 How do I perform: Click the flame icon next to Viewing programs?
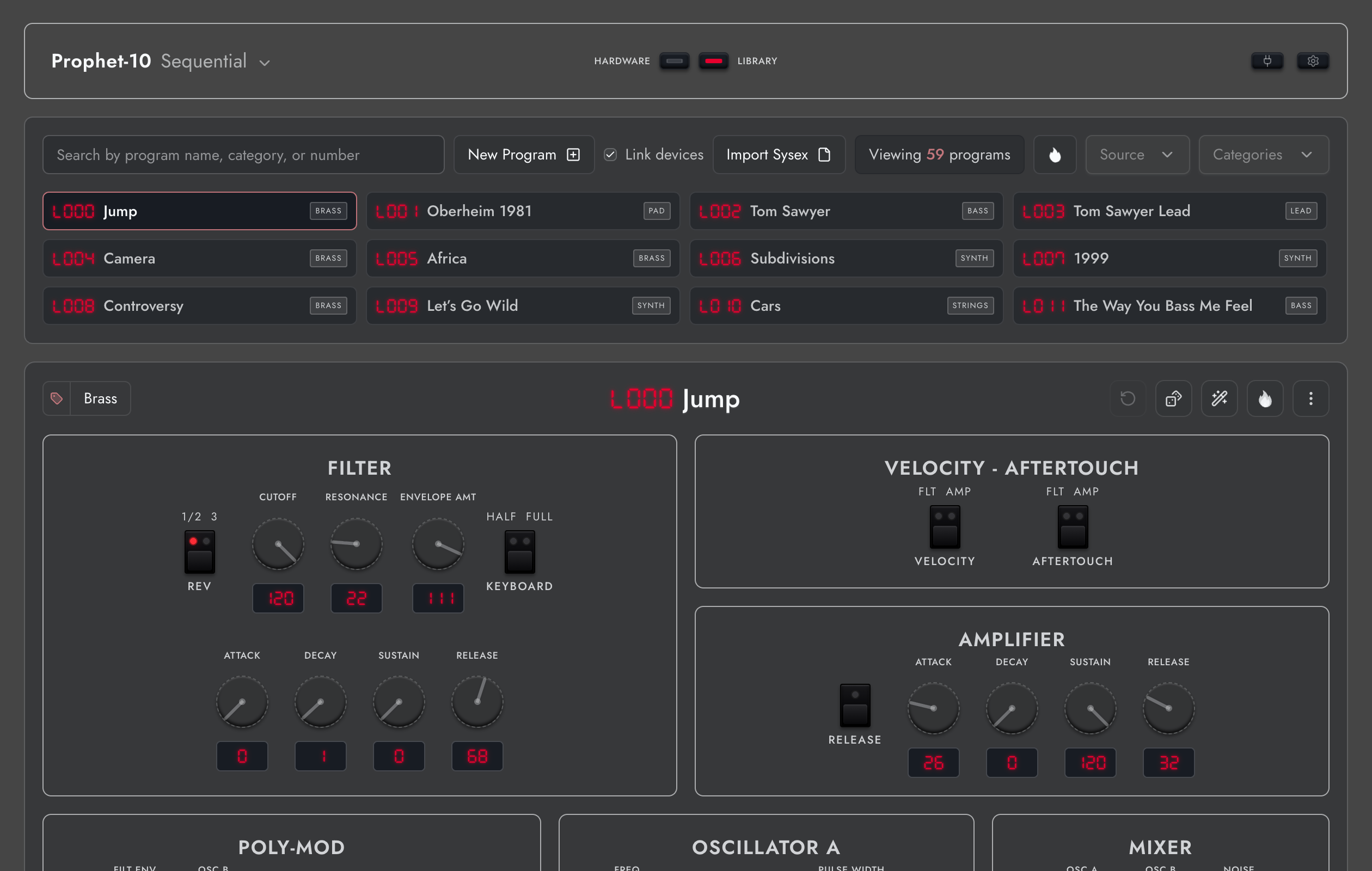tap(1055, 155)
